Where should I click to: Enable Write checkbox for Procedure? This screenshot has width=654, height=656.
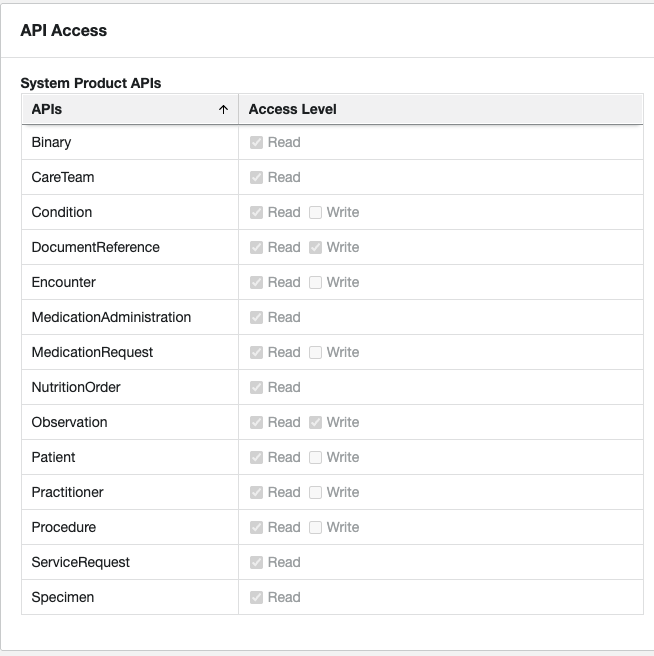tap(315, 527)
